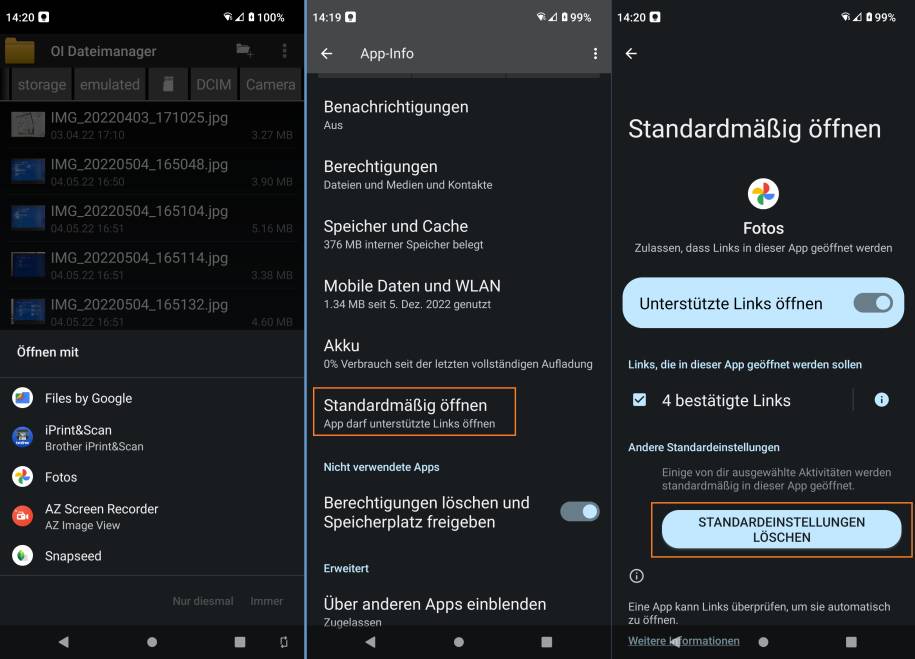Choose Nur diesmal option
The width and height of the screenshot is (915, 659).
tap(202, 601)
